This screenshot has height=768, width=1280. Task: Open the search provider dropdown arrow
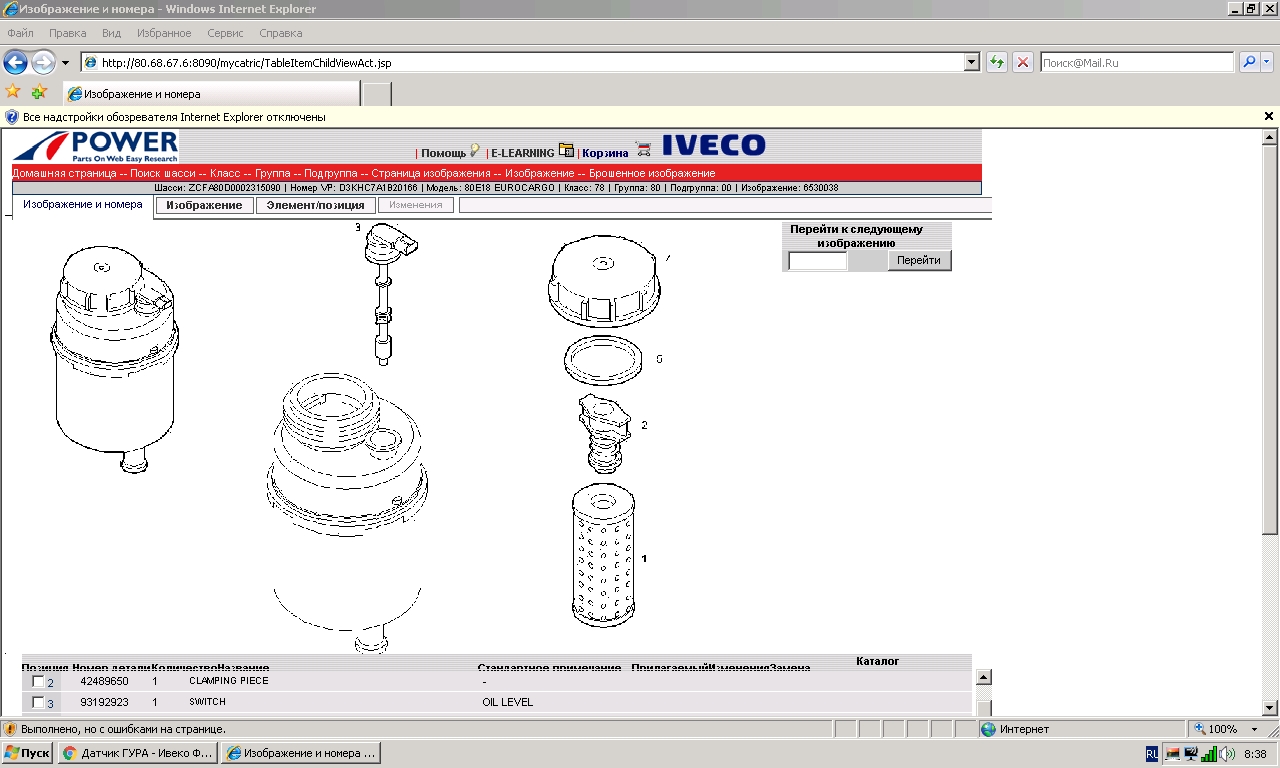click(1267, 62)
